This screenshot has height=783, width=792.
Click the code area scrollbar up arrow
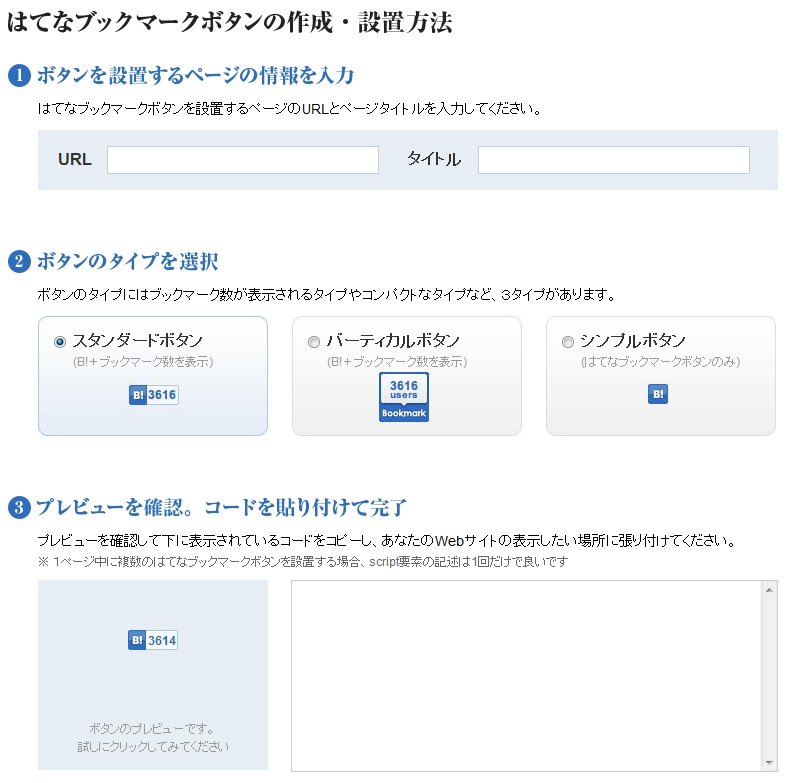click(769, 590)
